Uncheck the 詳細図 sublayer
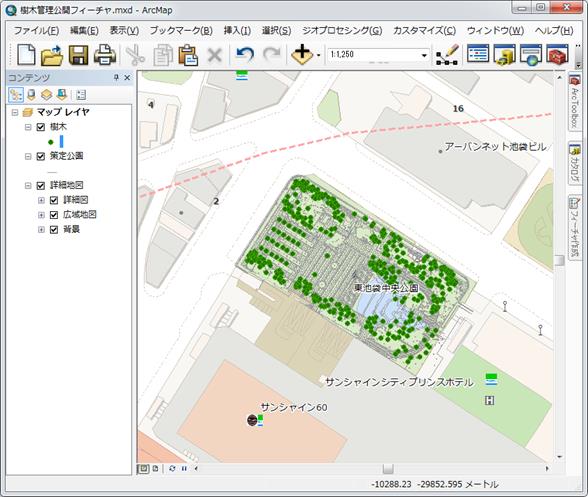The image size is (588, 497). pos(54,200)
